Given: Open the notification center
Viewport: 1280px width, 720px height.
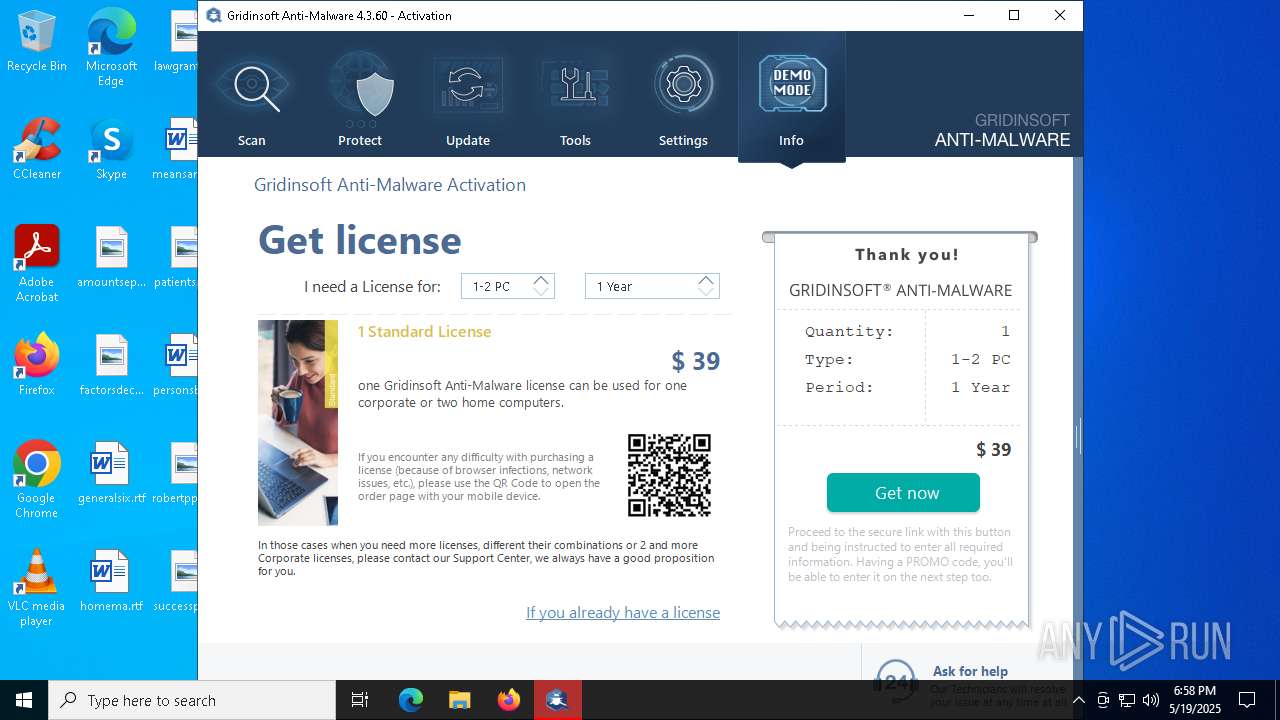Looking at the screenshot, I should coord(1247,700).
